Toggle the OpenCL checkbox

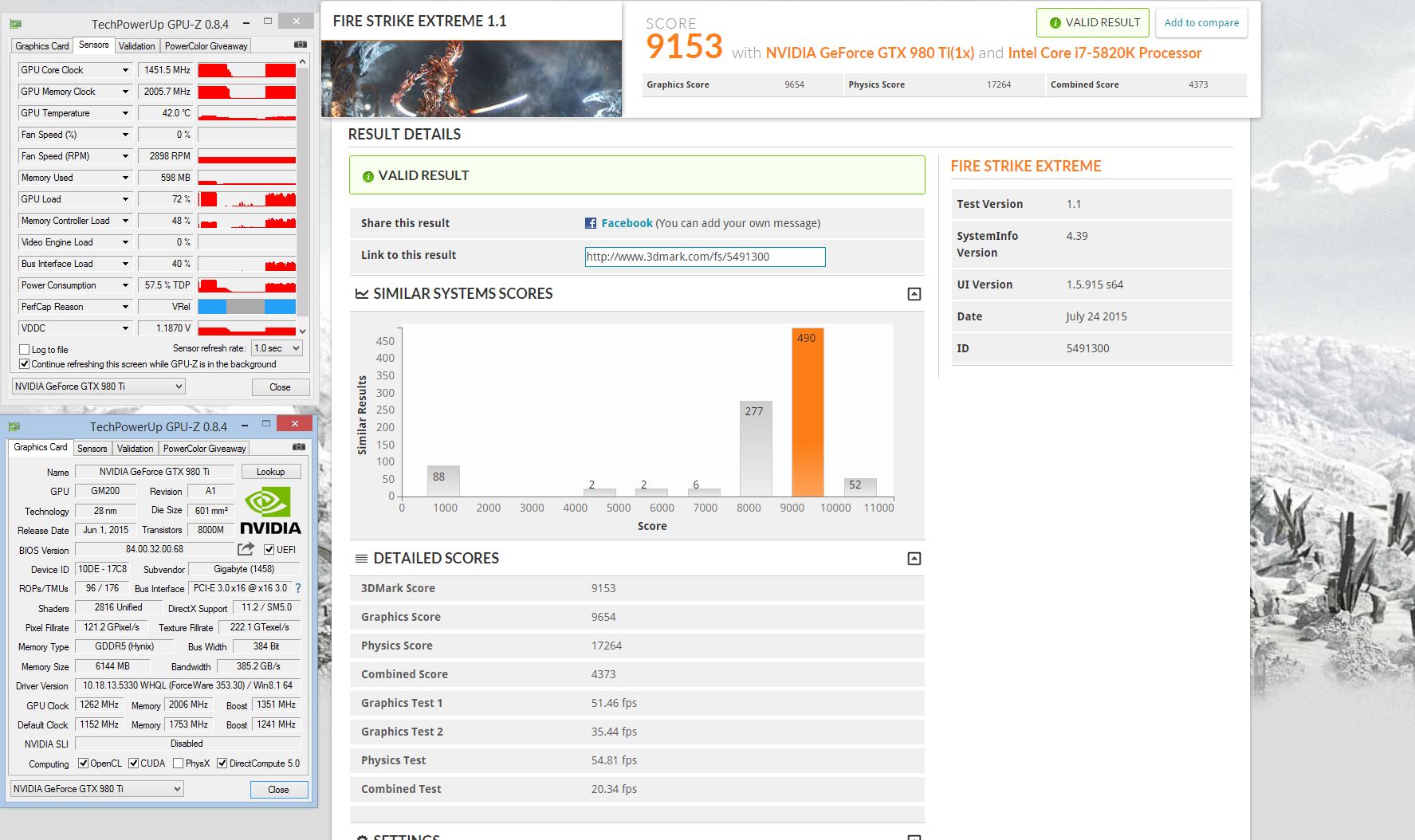[x=83, y=763]
